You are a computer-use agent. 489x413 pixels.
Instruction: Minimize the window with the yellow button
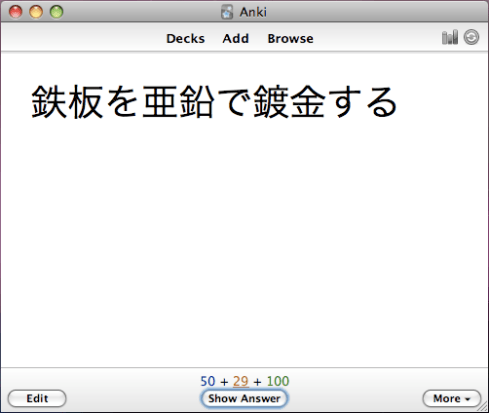pyautogui.click(x=36, y=12)
